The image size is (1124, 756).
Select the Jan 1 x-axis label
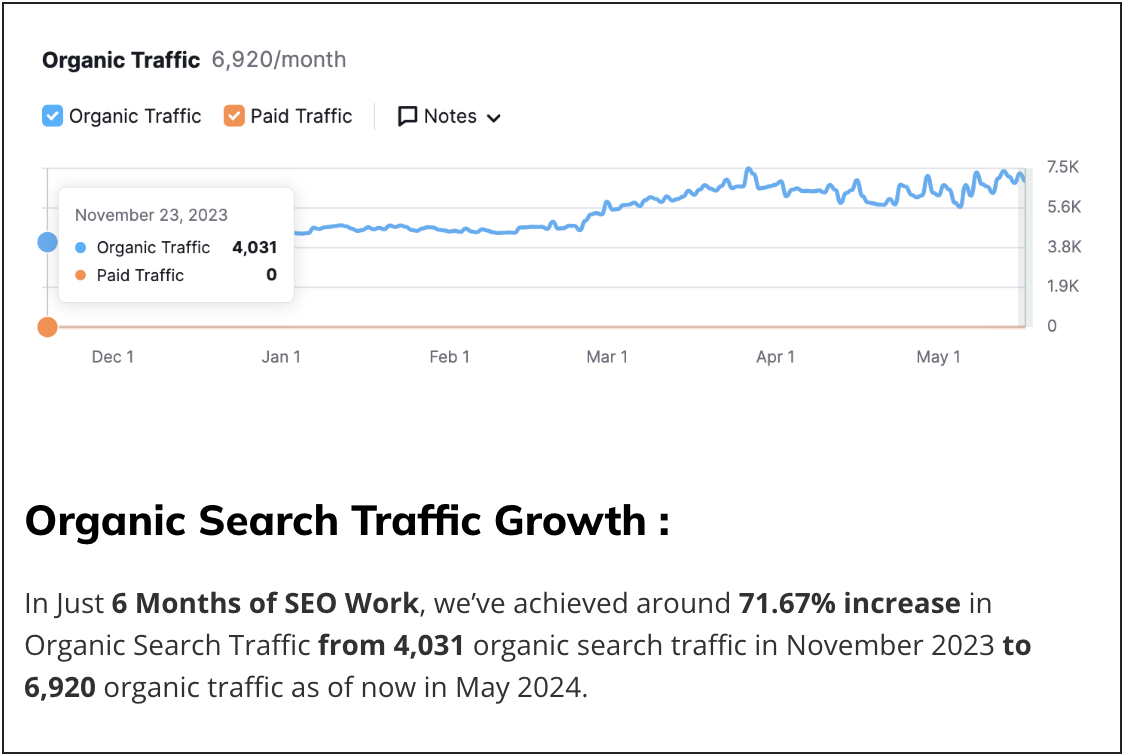coord(280,357)
